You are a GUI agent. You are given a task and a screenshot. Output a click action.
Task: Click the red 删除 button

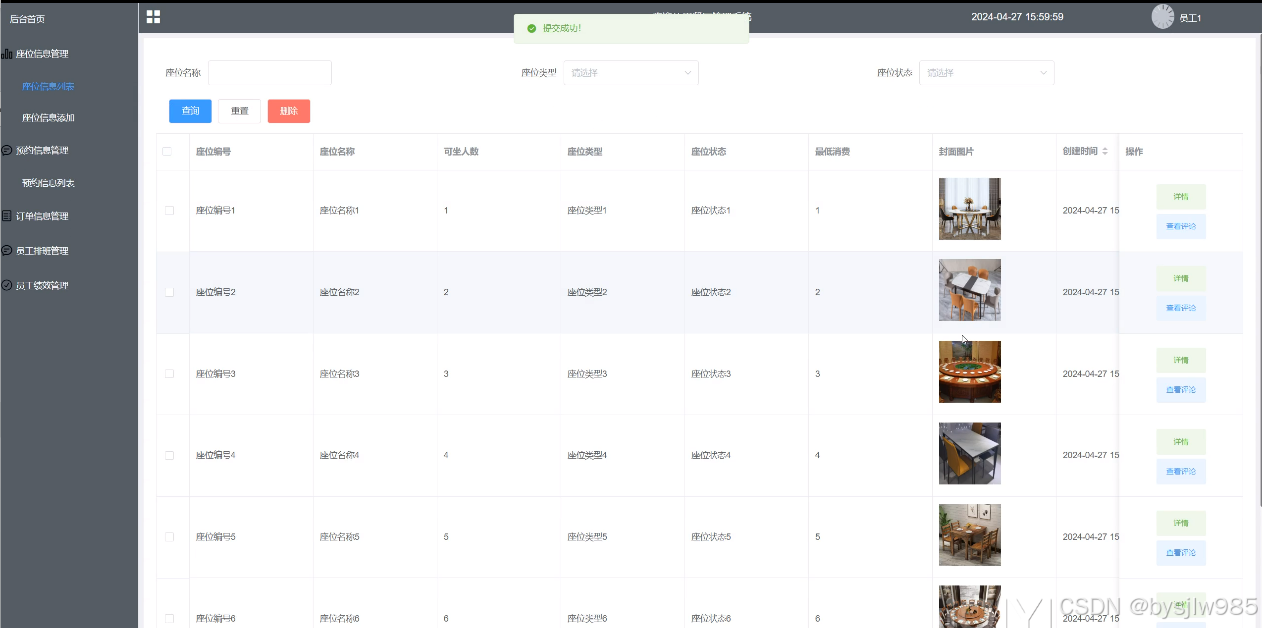tap(289, 111)
